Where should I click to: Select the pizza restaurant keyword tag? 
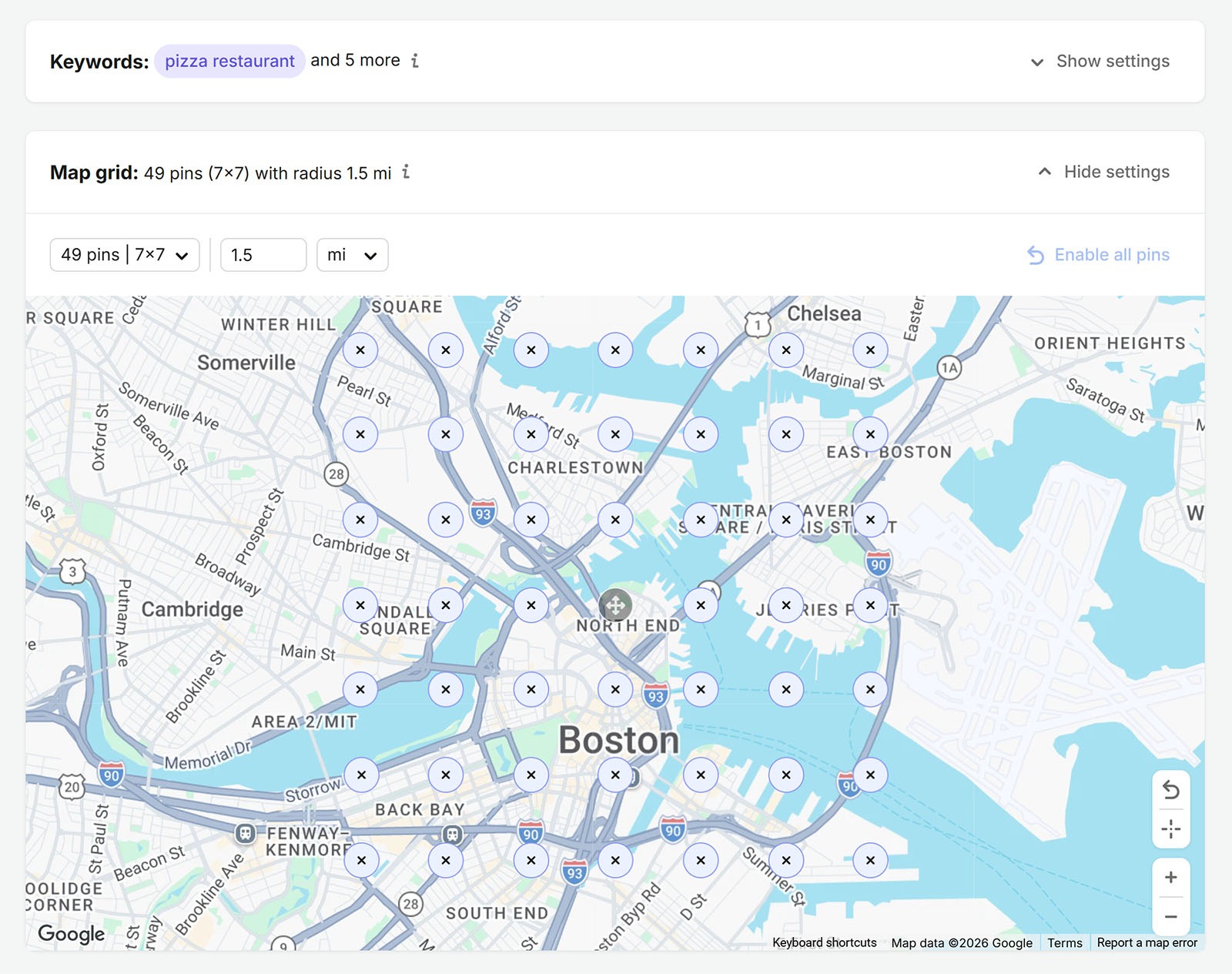229,61
